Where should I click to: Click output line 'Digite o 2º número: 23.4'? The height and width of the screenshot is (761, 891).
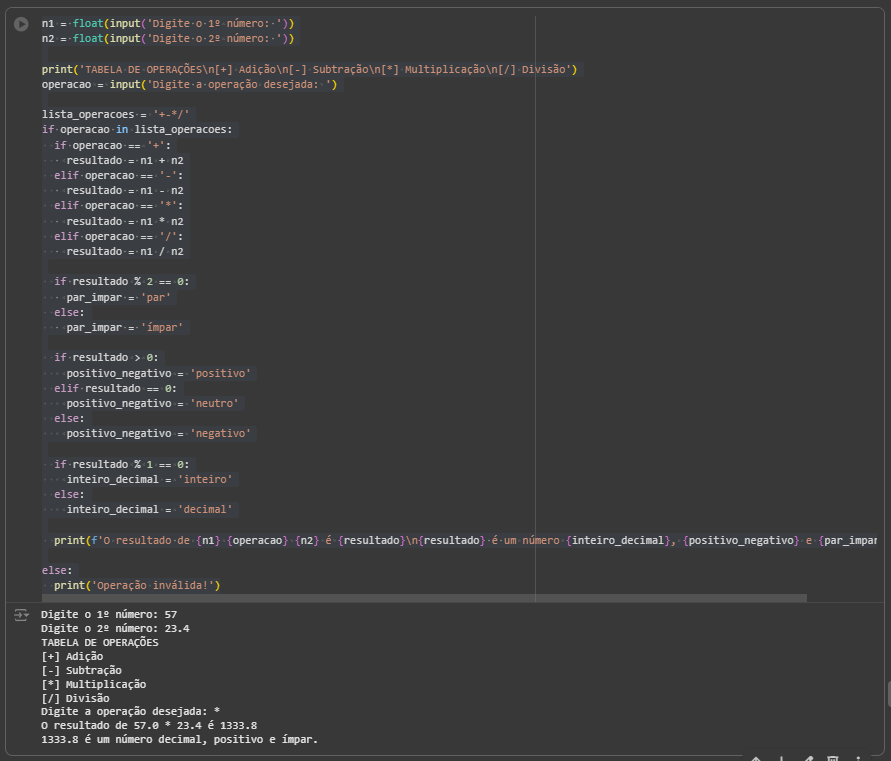pyautogui.click(x=115, y=629)
